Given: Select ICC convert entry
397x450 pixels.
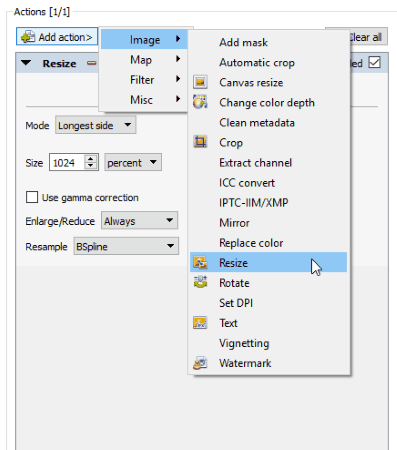Looking at the screenshot, I should click(x=268, y=183).
